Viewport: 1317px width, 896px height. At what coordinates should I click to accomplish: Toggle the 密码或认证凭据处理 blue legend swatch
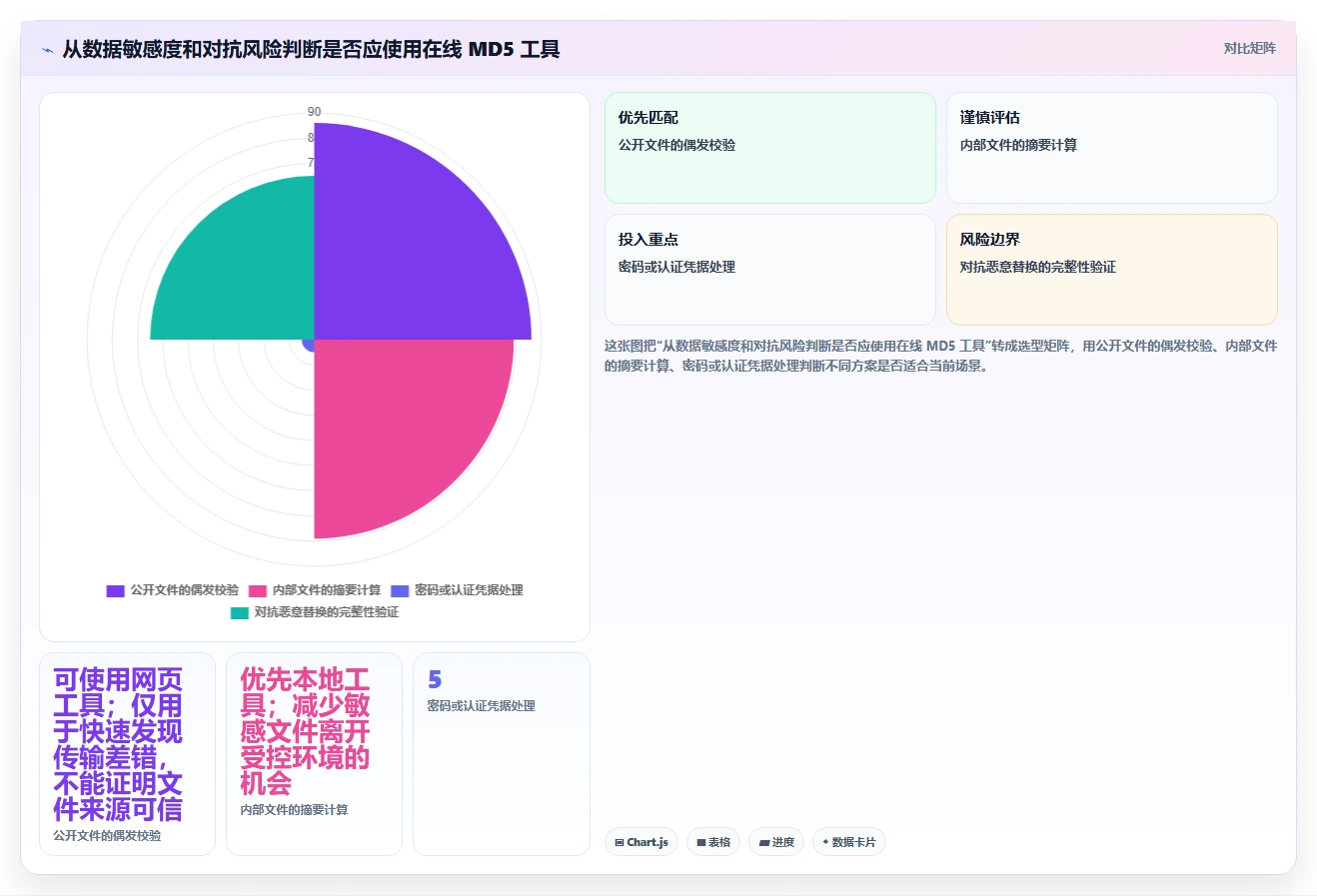click(x=400, y=590)
